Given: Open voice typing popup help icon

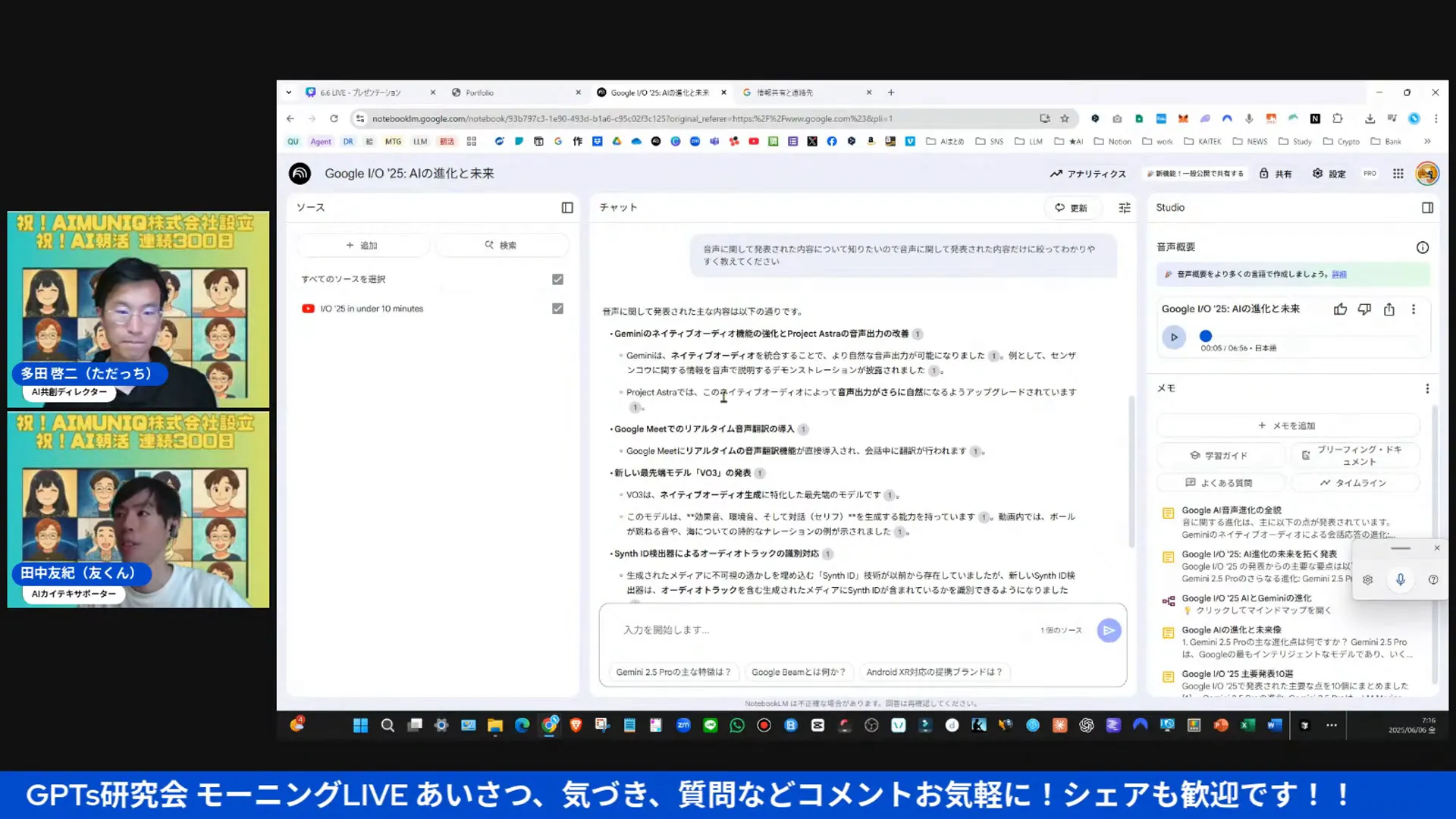Looking at the screenshot, I should [1432, 580].
